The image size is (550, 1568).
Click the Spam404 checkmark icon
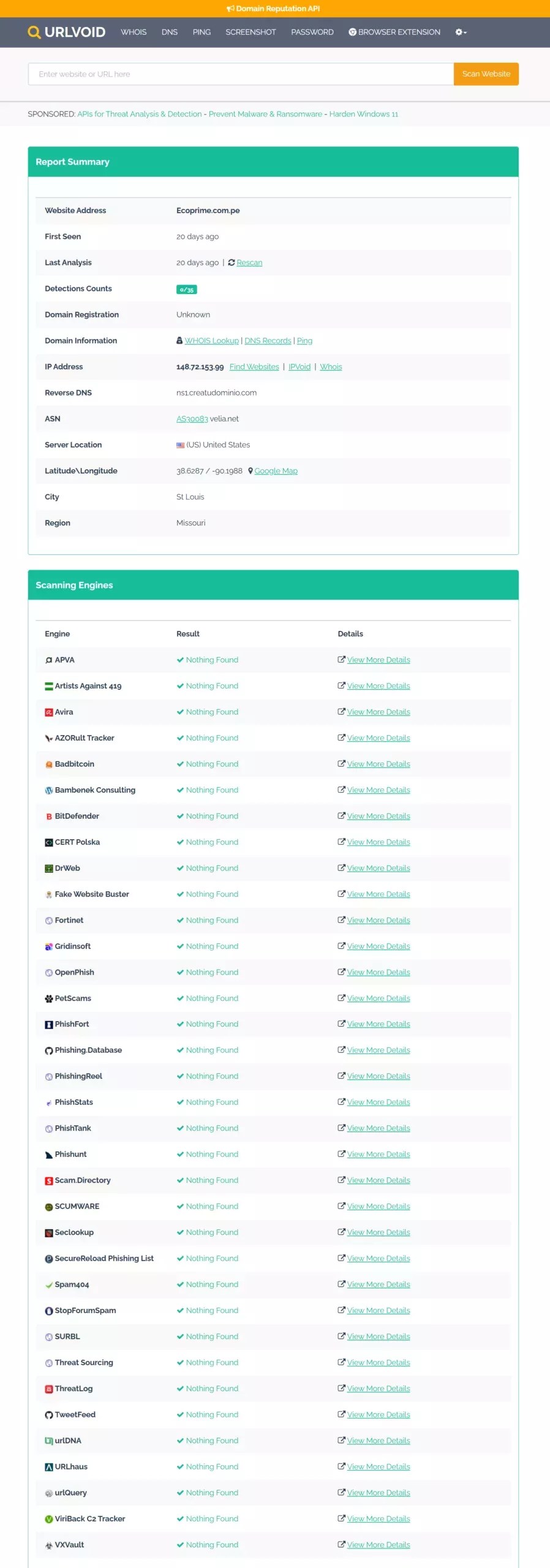coord(49,1285)
